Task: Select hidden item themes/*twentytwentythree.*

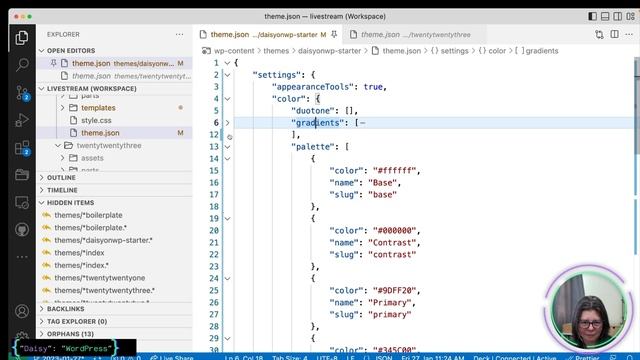Action: click(115, 290)
